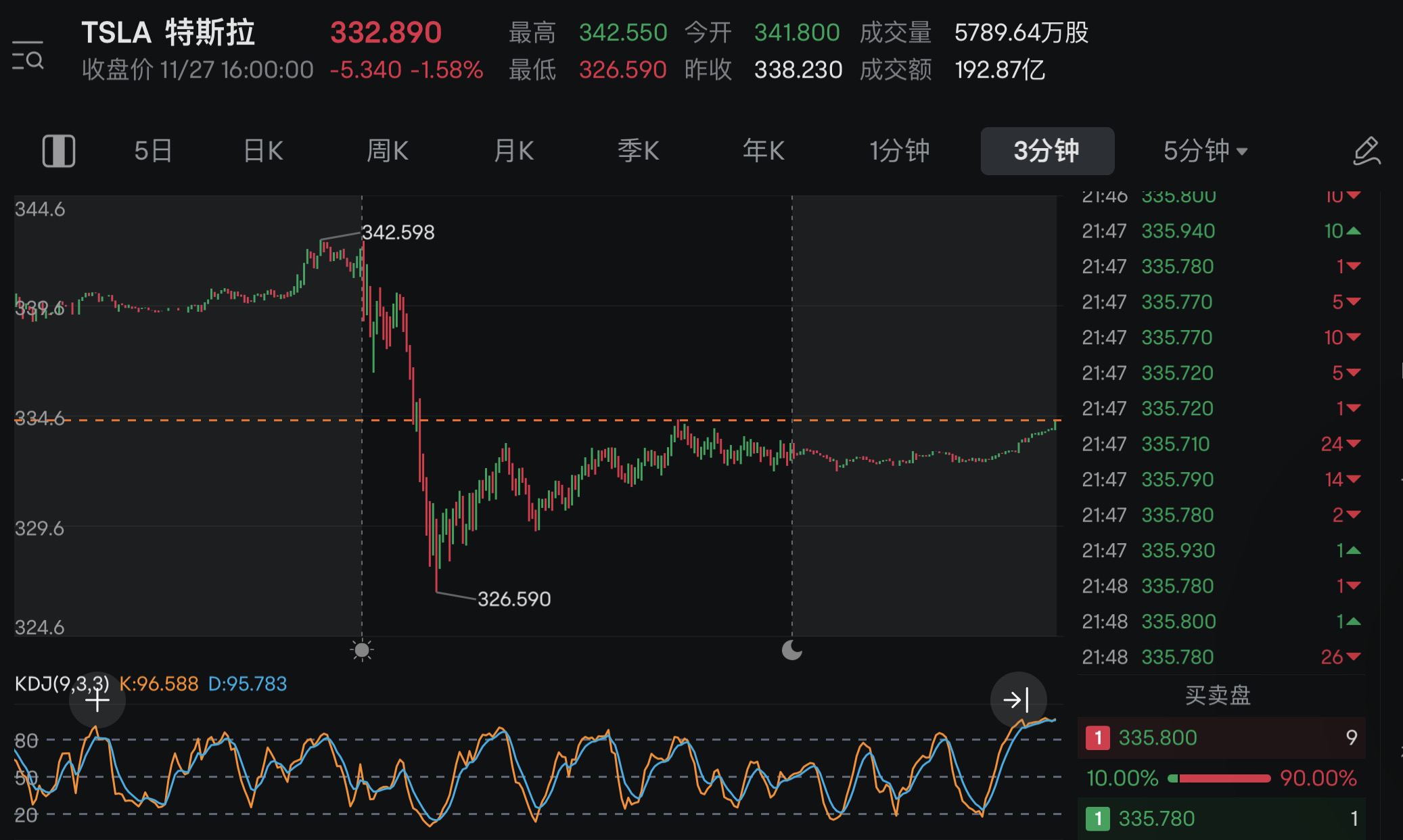
Task: Open the 年K chart tab
Action: tap(763, 151)
